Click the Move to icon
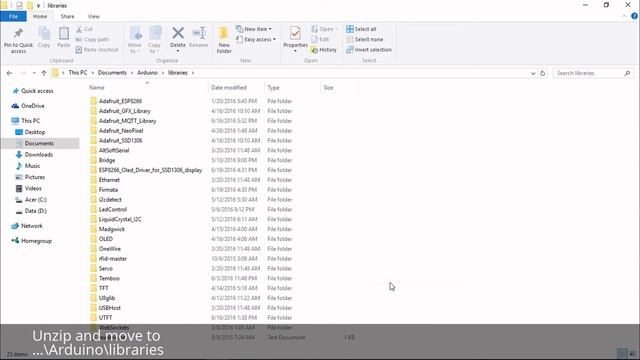640x360 pixels. pos(135,33)
